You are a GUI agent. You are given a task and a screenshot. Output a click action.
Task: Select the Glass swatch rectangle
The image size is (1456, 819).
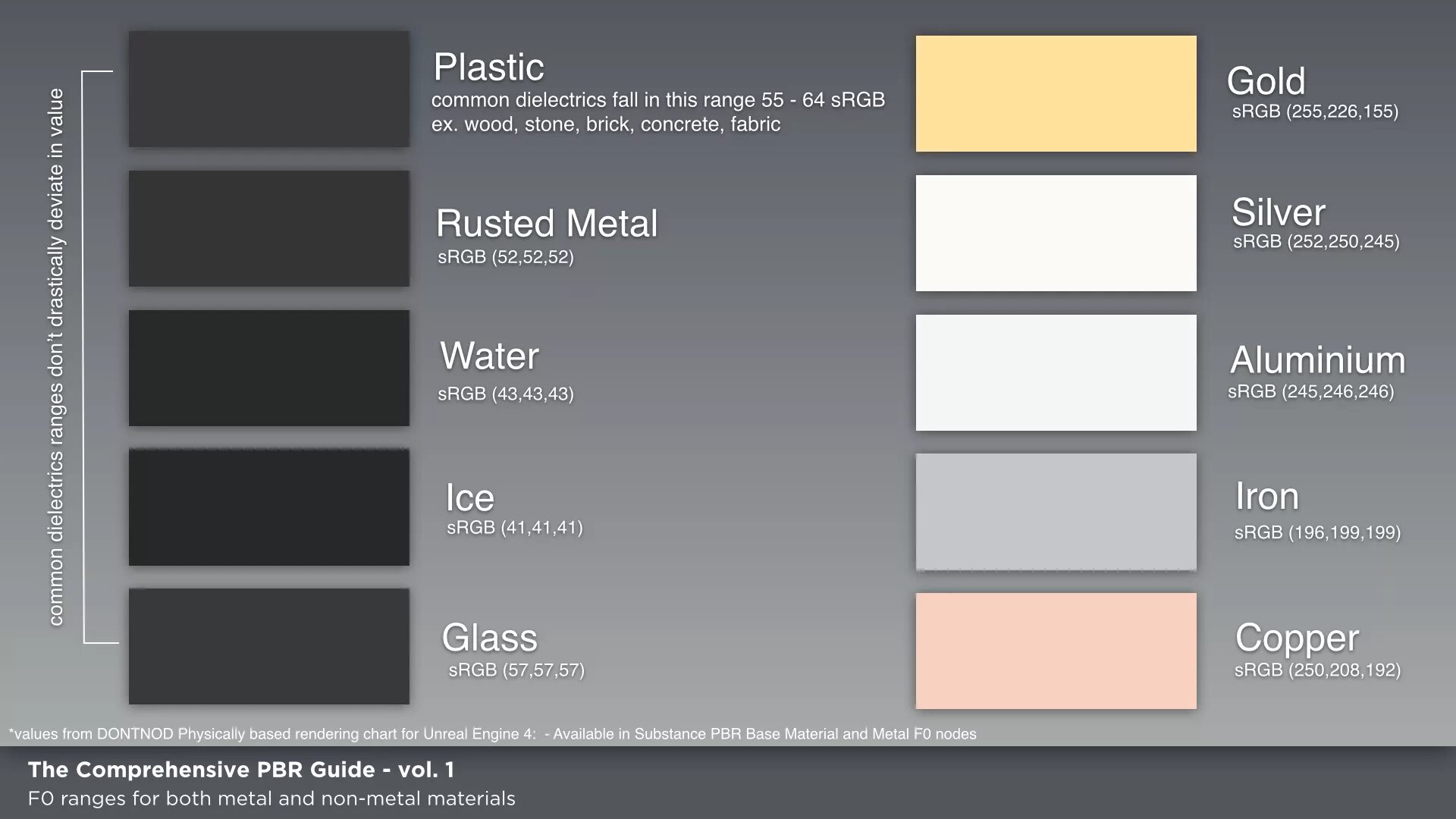[x=268, y=646]
